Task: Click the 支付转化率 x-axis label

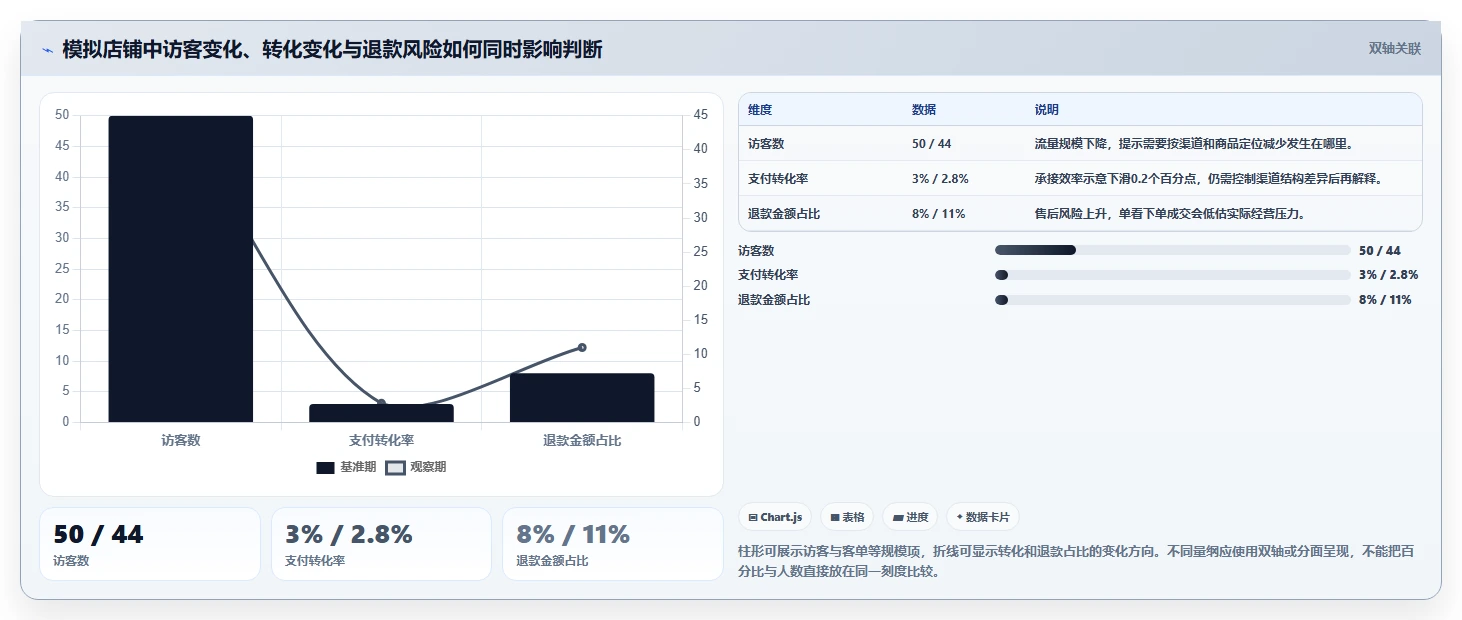Action: [x=381, y=440]
